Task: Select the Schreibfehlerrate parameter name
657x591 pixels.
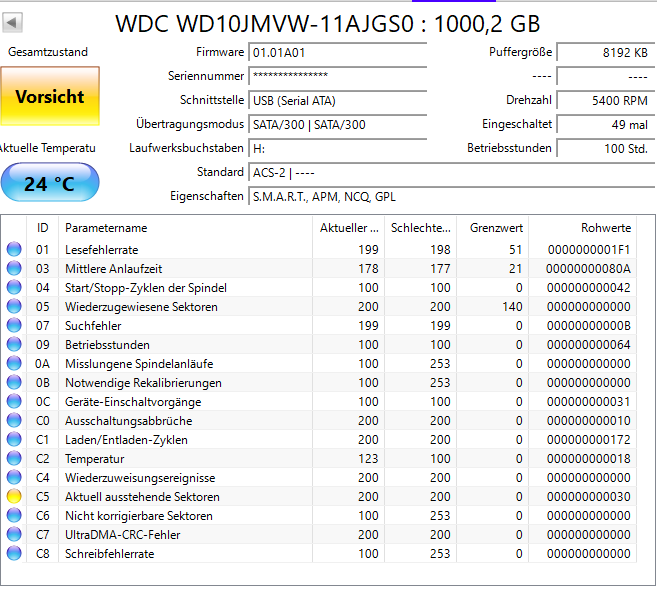Action: click(109, 554)
